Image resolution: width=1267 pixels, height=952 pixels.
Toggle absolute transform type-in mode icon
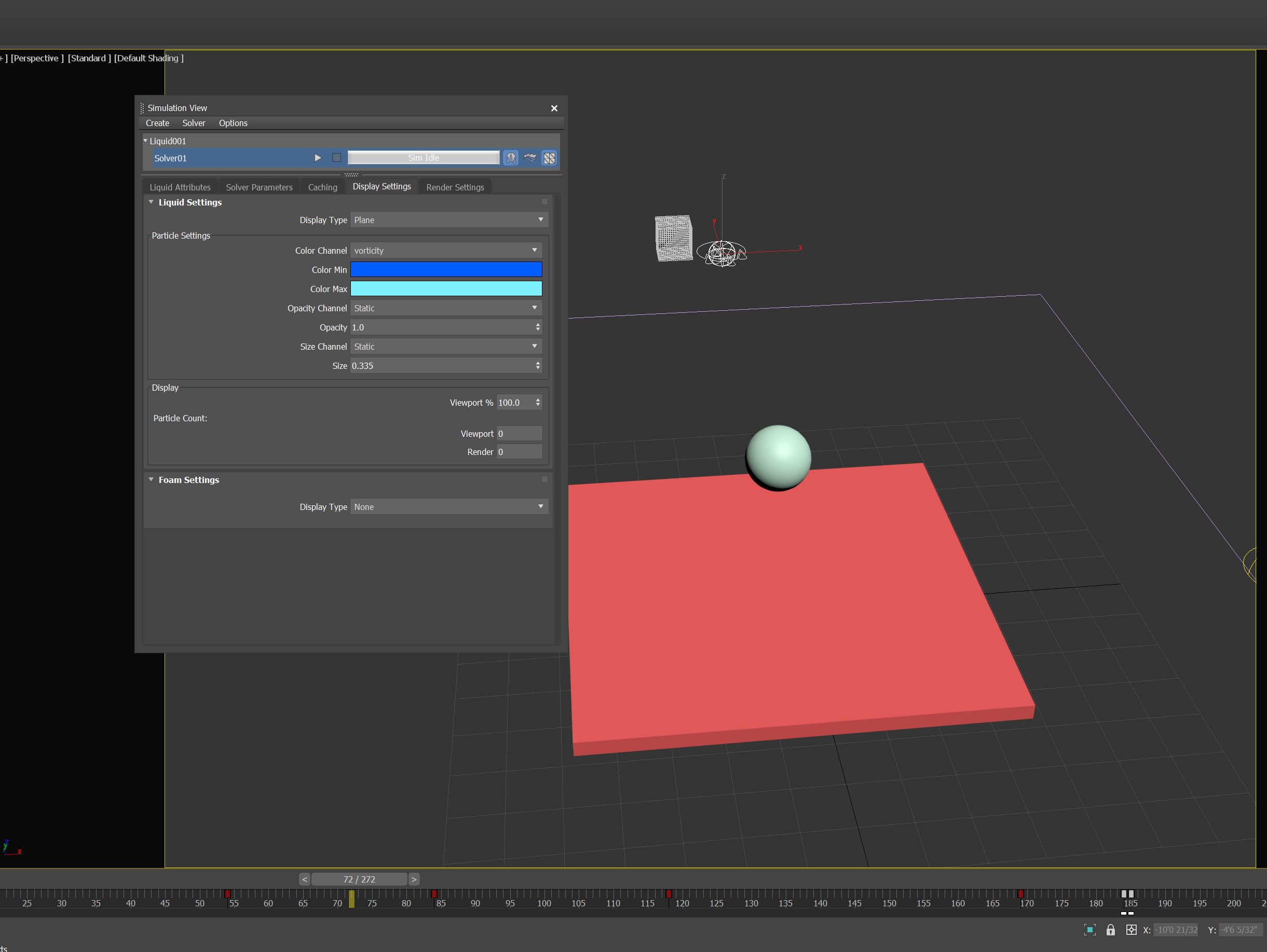(x=1130, y=930)
